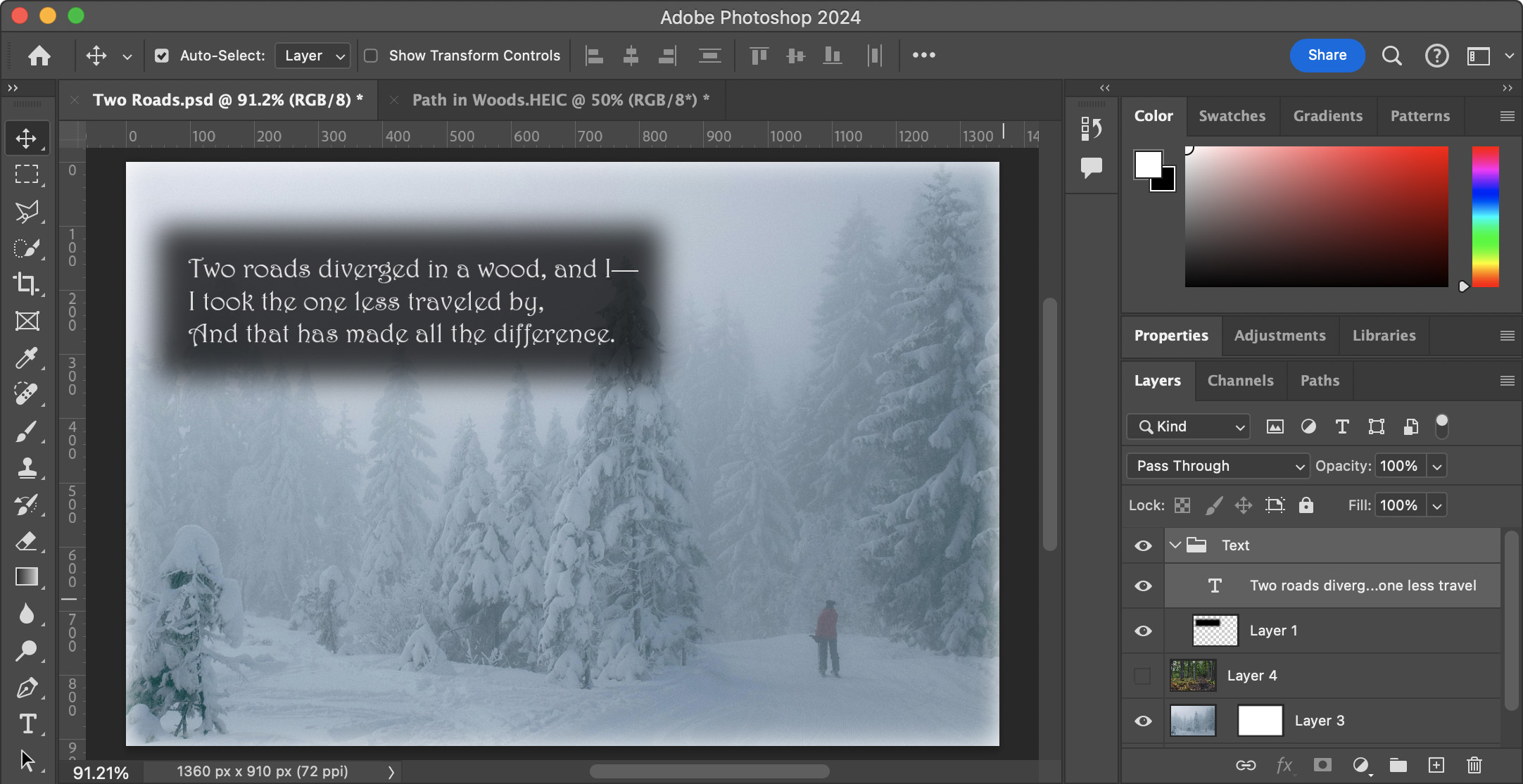1523x784 pixels.
Task: Pick the Horizontal Type tool
Action: tap(27, 723)
